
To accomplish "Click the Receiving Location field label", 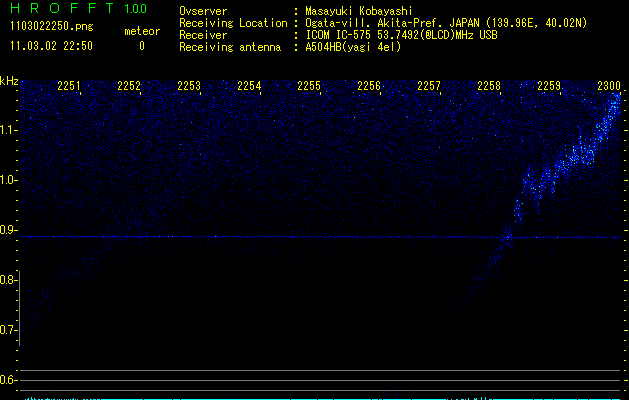I will (x=233, y=23).
